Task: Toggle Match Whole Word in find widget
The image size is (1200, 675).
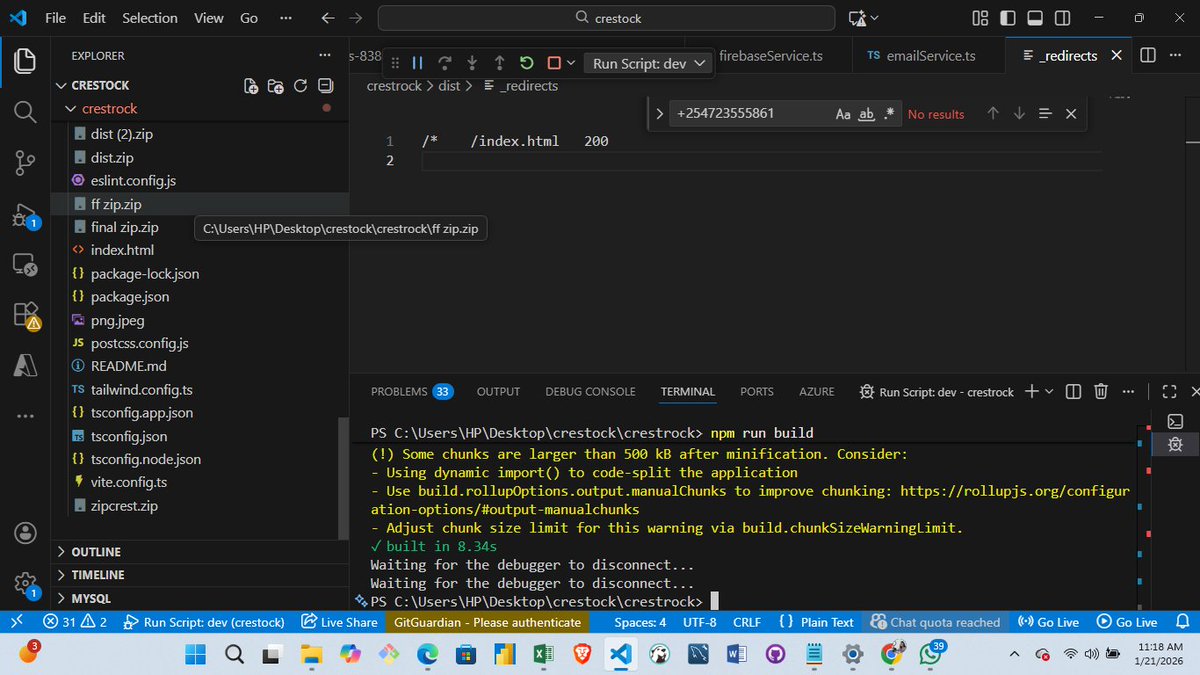Action: point(867,114)
